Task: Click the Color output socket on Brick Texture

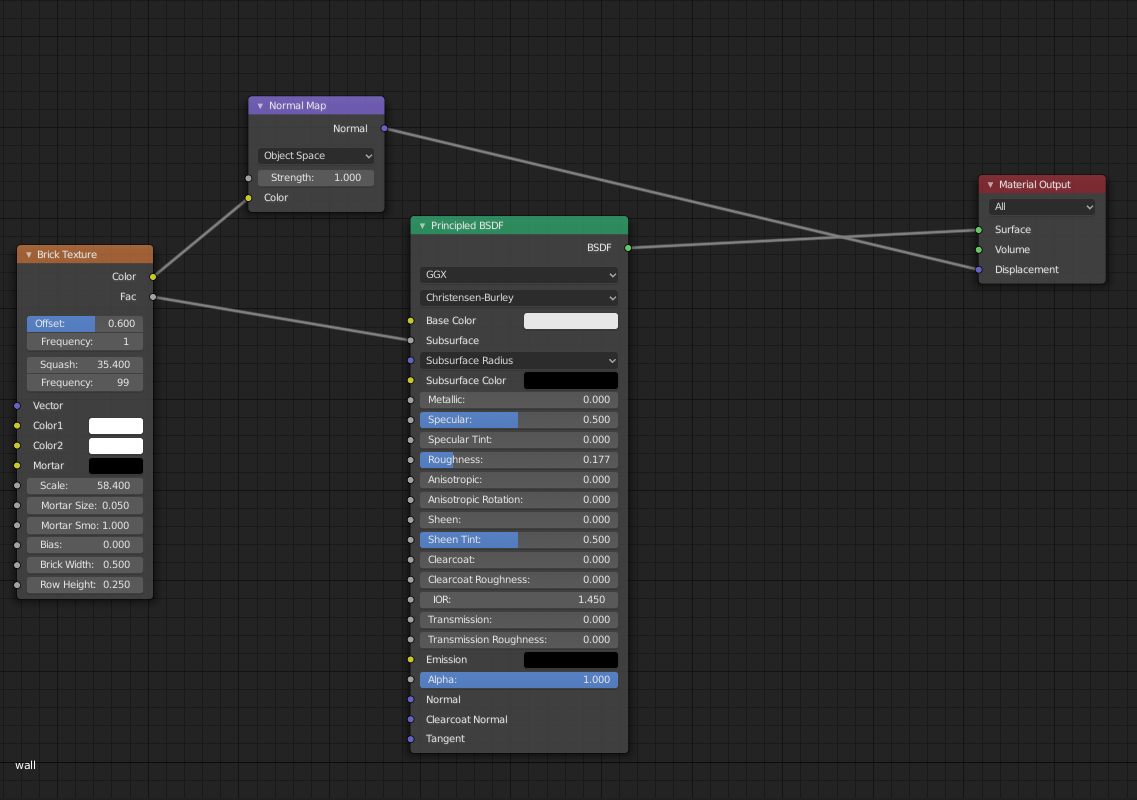Action: coord(152,276)
